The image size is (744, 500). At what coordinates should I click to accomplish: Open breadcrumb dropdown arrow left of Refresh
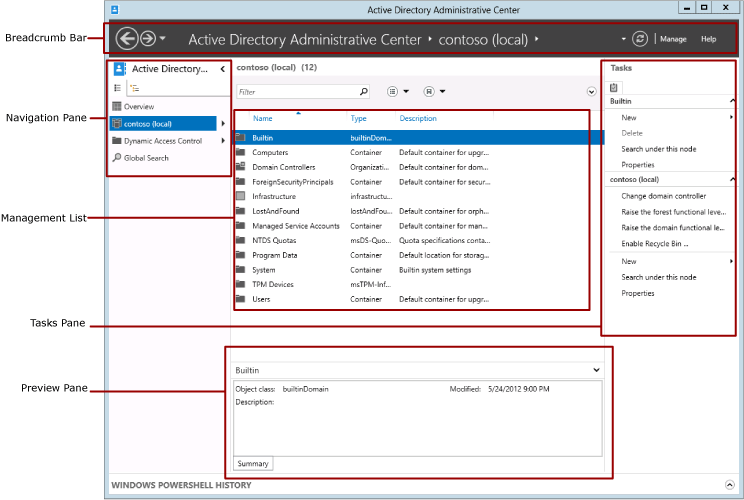(623, 39)
